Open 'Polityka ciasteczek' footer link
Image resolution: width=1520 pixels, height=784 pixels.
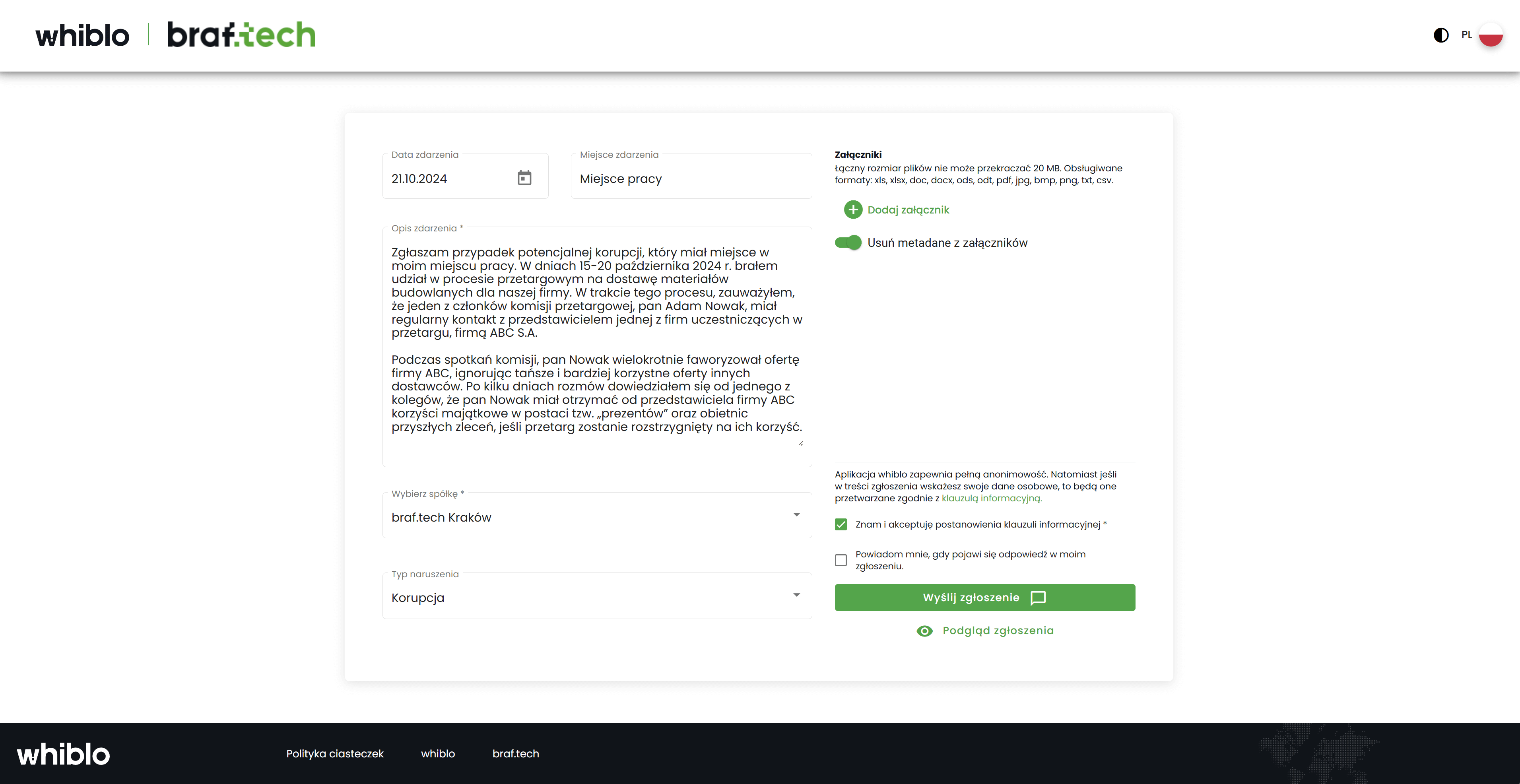334,753
